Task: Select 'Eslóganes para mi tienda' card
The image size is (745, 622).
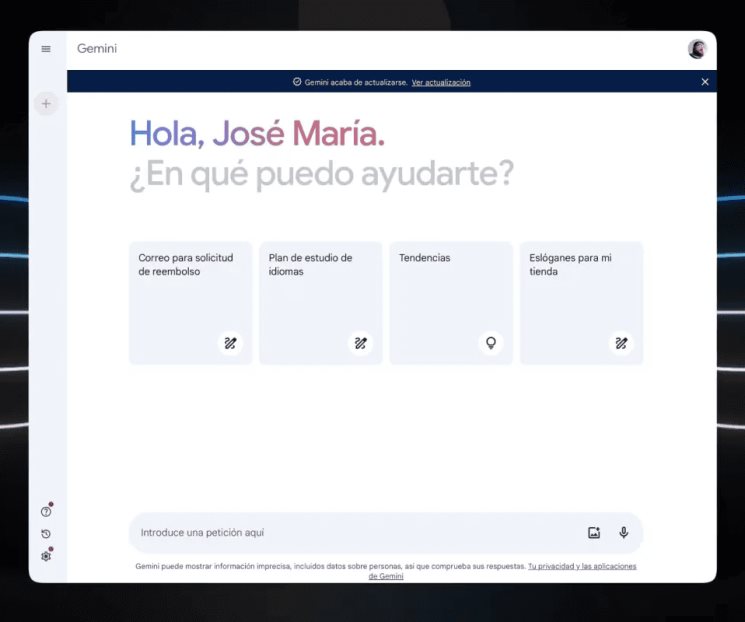Action: [x=582, y=303]
